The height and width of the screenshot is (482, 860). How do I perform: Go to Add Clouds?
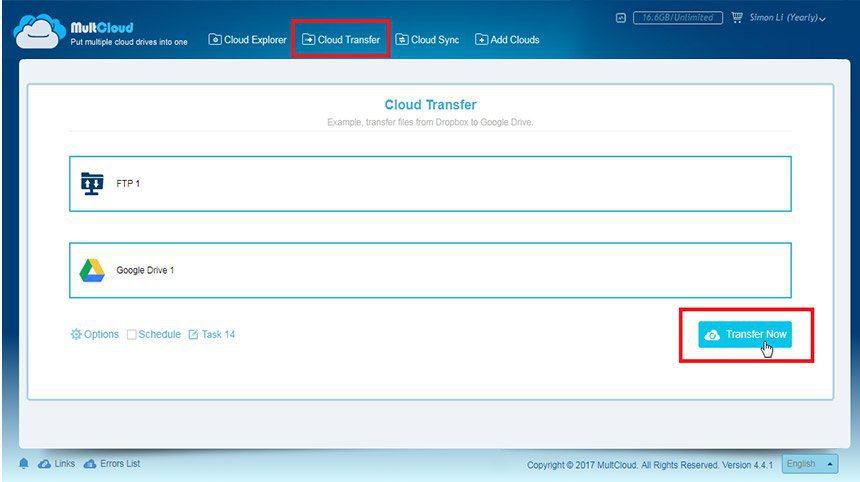click(507, 39)
